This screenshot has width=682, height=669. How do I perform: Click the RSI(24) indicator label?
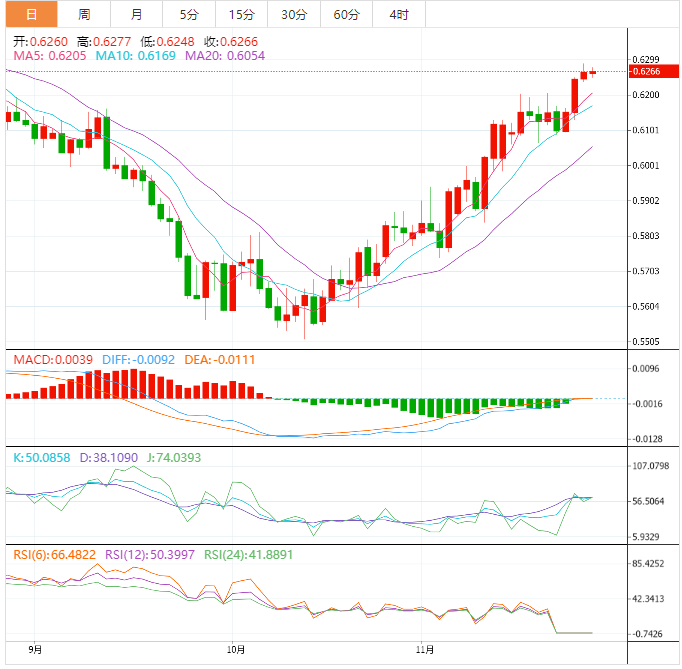coord(247,554)
